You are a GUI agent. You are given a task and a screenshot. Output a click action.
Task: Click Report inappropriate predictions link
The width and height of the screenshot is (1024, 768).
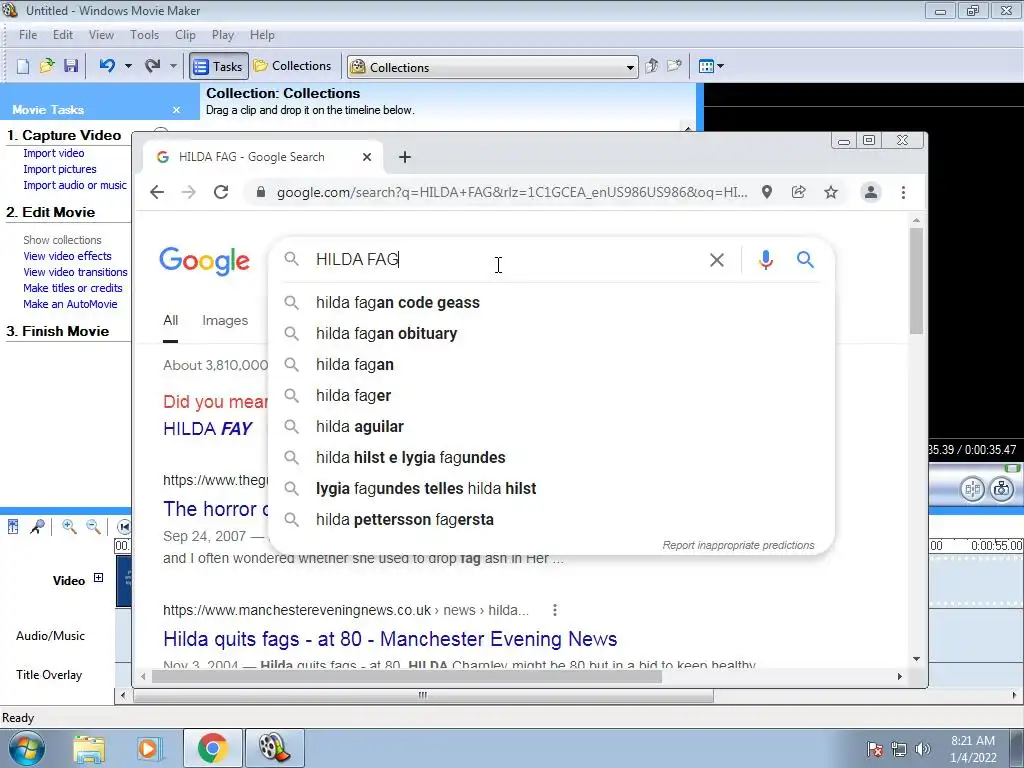(x=739, y=545)
